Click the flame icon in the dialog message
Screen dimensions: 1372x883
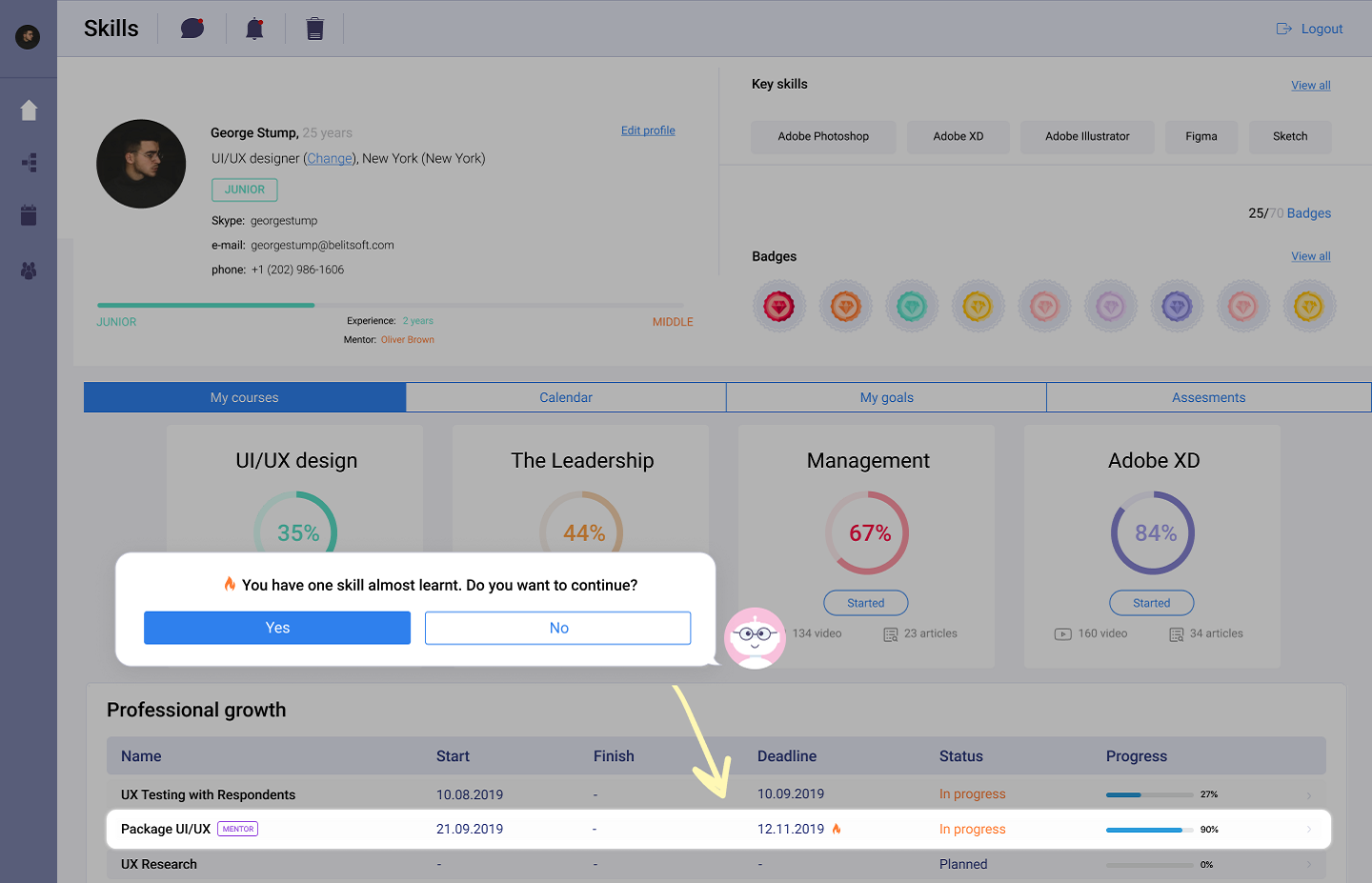[230, 584]
